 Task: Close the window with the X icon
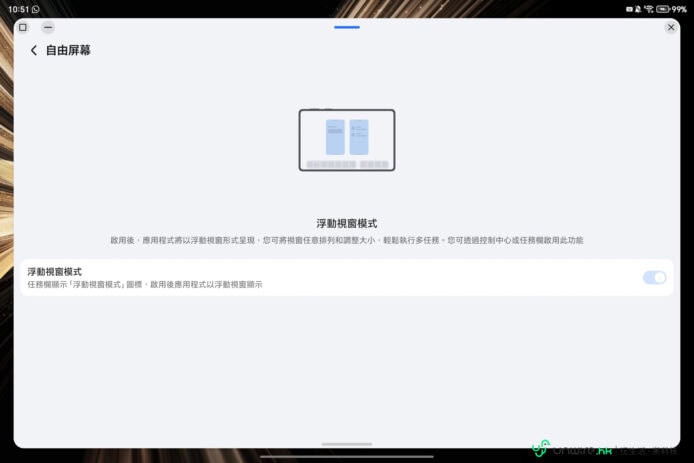coord(671,27)
